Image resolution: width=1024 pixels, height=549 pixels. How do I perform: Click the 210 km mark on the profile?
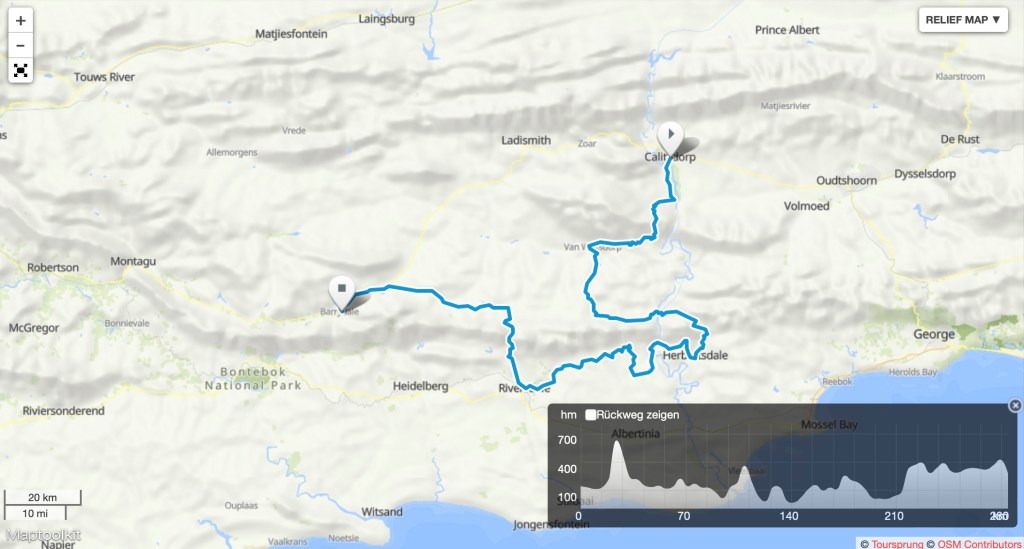(893, 516)
